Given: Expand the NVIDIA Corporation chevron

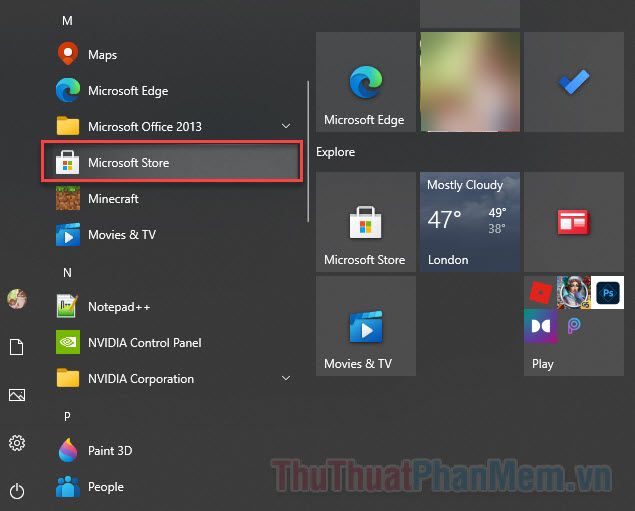Looking at the screenshot, I should pyautogui.click(x=286, y=378).
